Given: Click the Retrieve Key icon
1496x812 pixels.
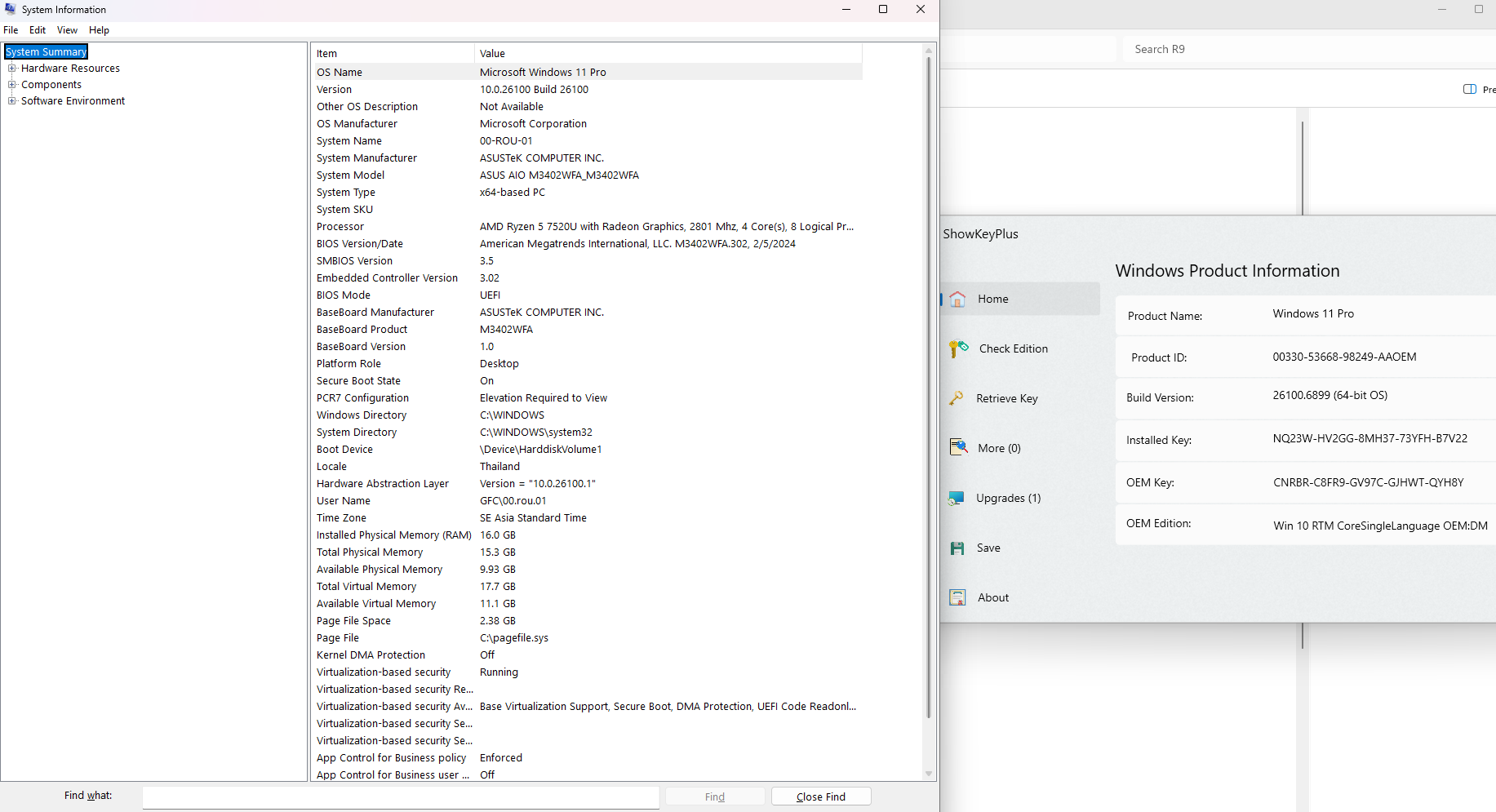Looking at the screenshot, I should pos(957,399).
